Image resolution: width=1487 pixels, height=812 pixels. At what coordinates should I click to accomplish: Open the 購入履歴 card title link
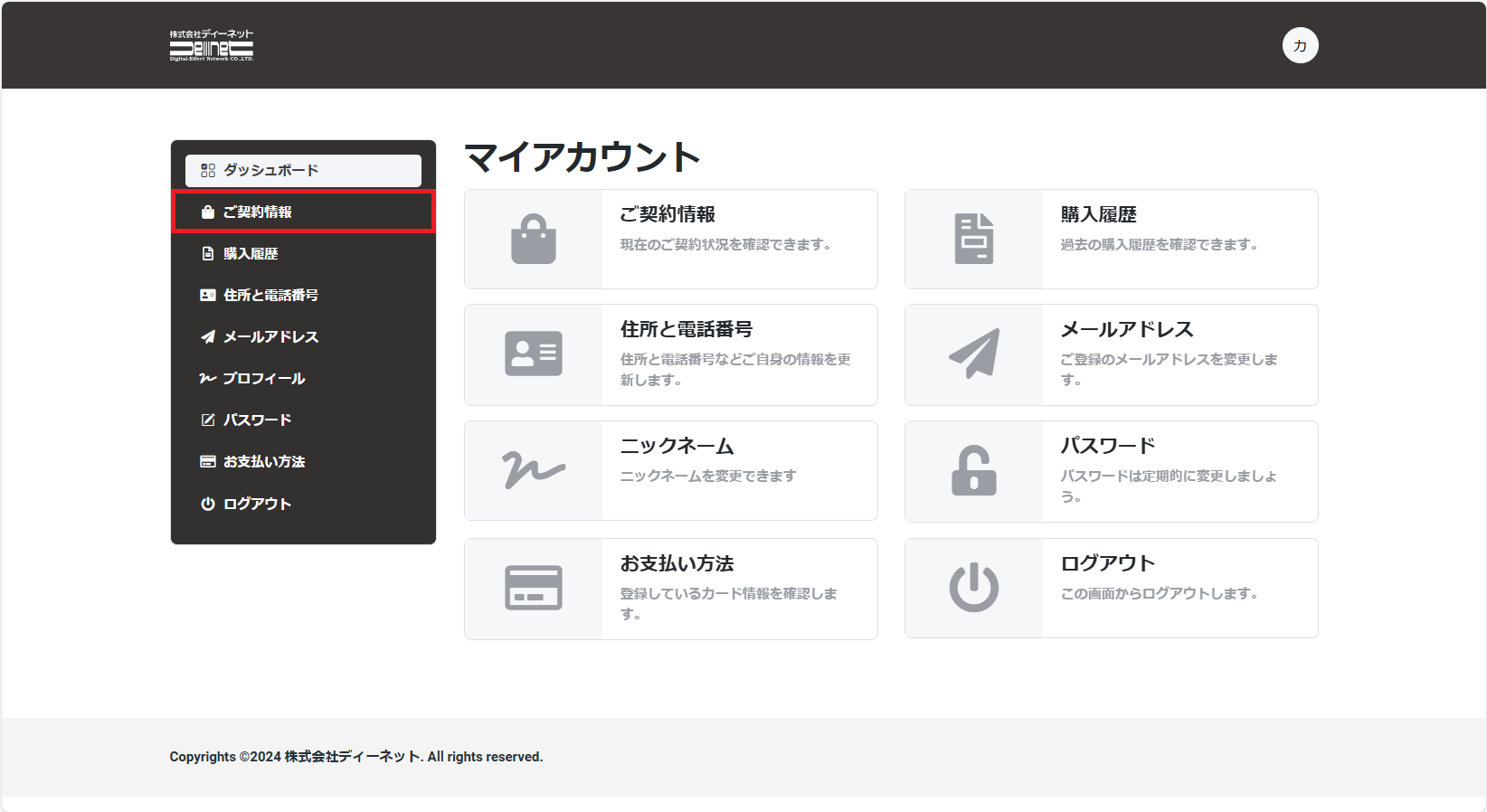[x=1098, y=214]
